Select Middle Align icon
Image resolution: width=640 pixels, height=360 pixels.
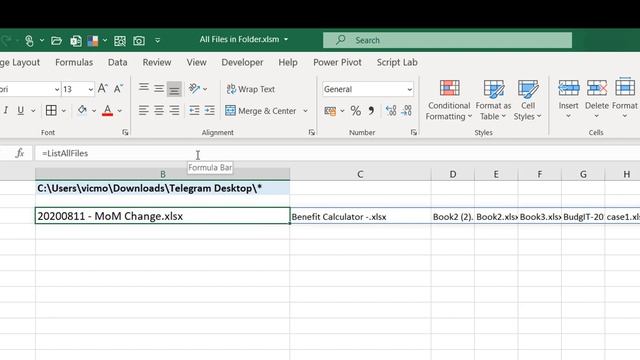pyautogui.click(x=159, y=88)
